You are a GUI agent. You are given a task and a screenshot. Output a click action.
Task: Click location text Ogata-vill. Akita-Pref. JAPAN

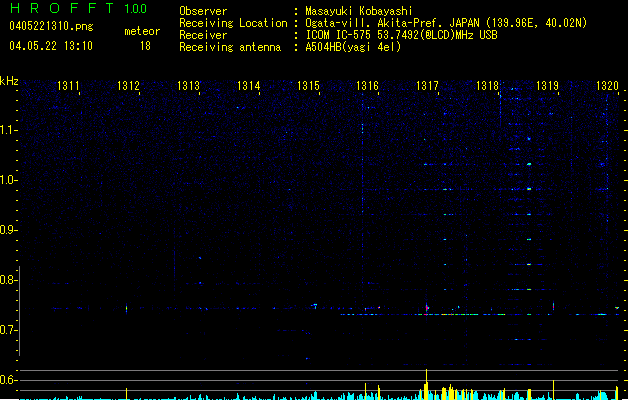pos(392,23)
